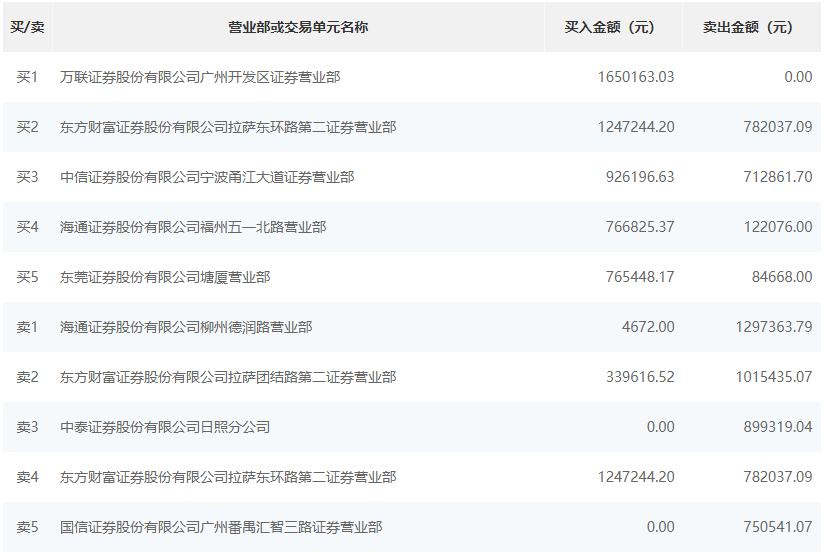Select 东方财富证券拉萨东环路第二证券营业部 in row 买2
The height and width of the screenshot is (556, 824).
[x=228, y=127]
